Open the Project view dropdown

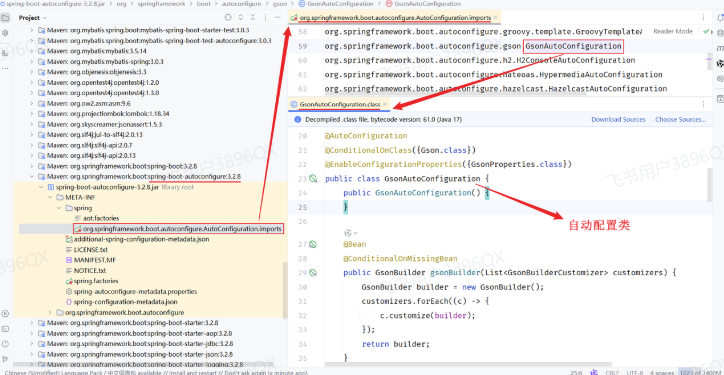click(33, 18)
